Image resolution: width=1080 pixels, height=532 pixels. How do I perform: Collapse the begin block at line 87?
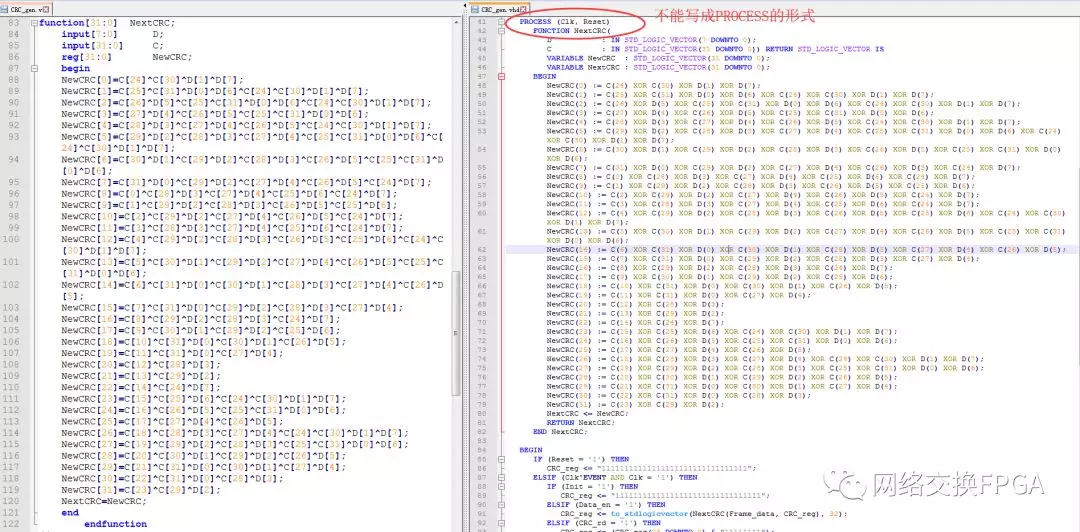click(34, 69)
